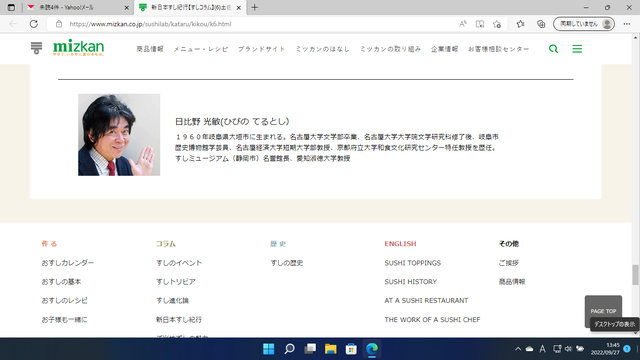Open the Favorites list icon
Viewport: 640px width, 360px height.
pyautogui.click(x=520, y=24)
